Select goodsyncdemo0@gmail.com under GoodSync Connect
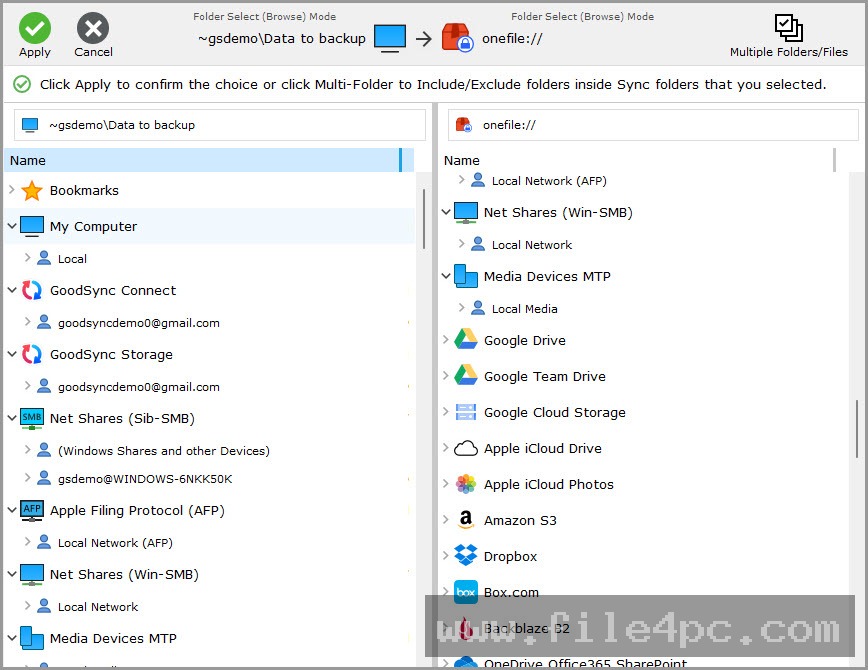 coord(138,323)
